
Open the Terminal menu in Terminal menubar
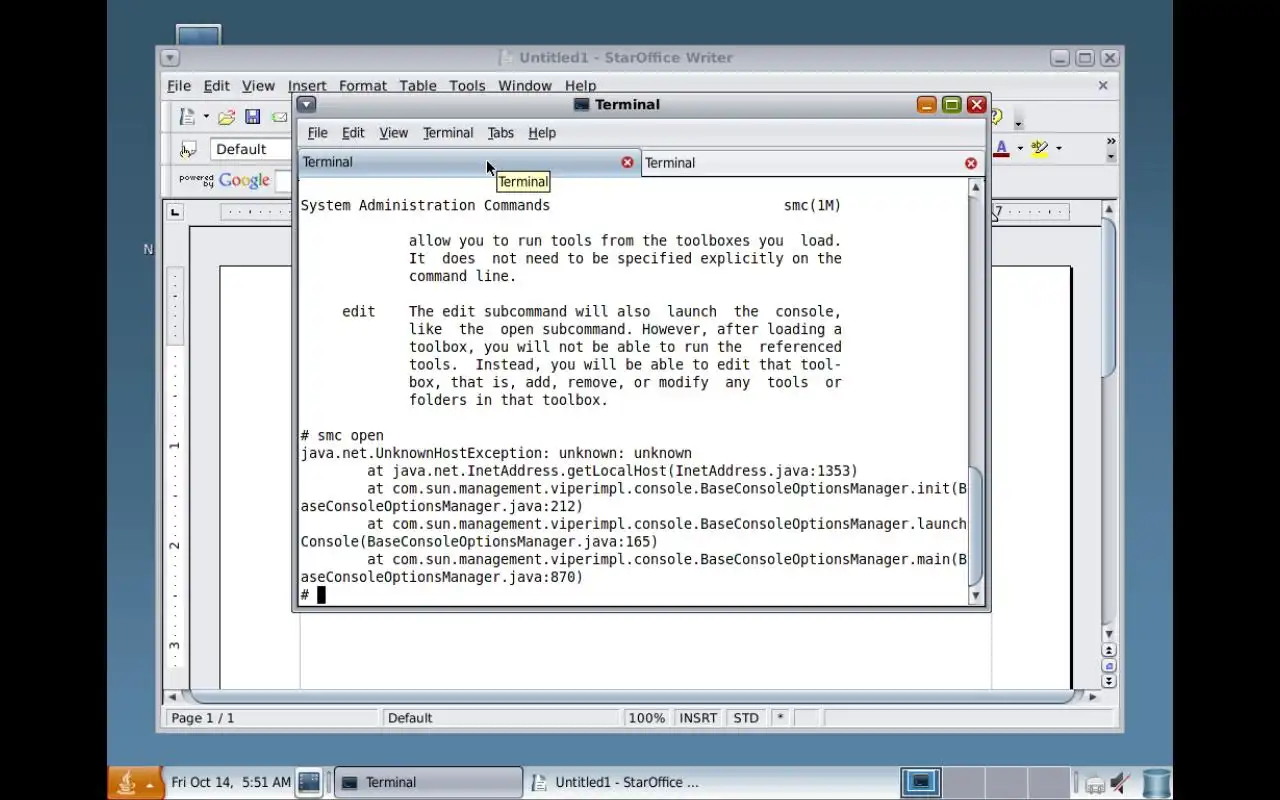click(448, 133)
